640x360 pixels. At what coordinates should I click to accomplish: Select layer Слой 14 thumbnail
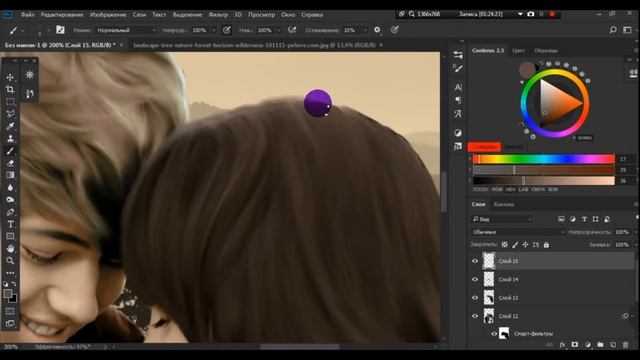[x=489, y=279]
